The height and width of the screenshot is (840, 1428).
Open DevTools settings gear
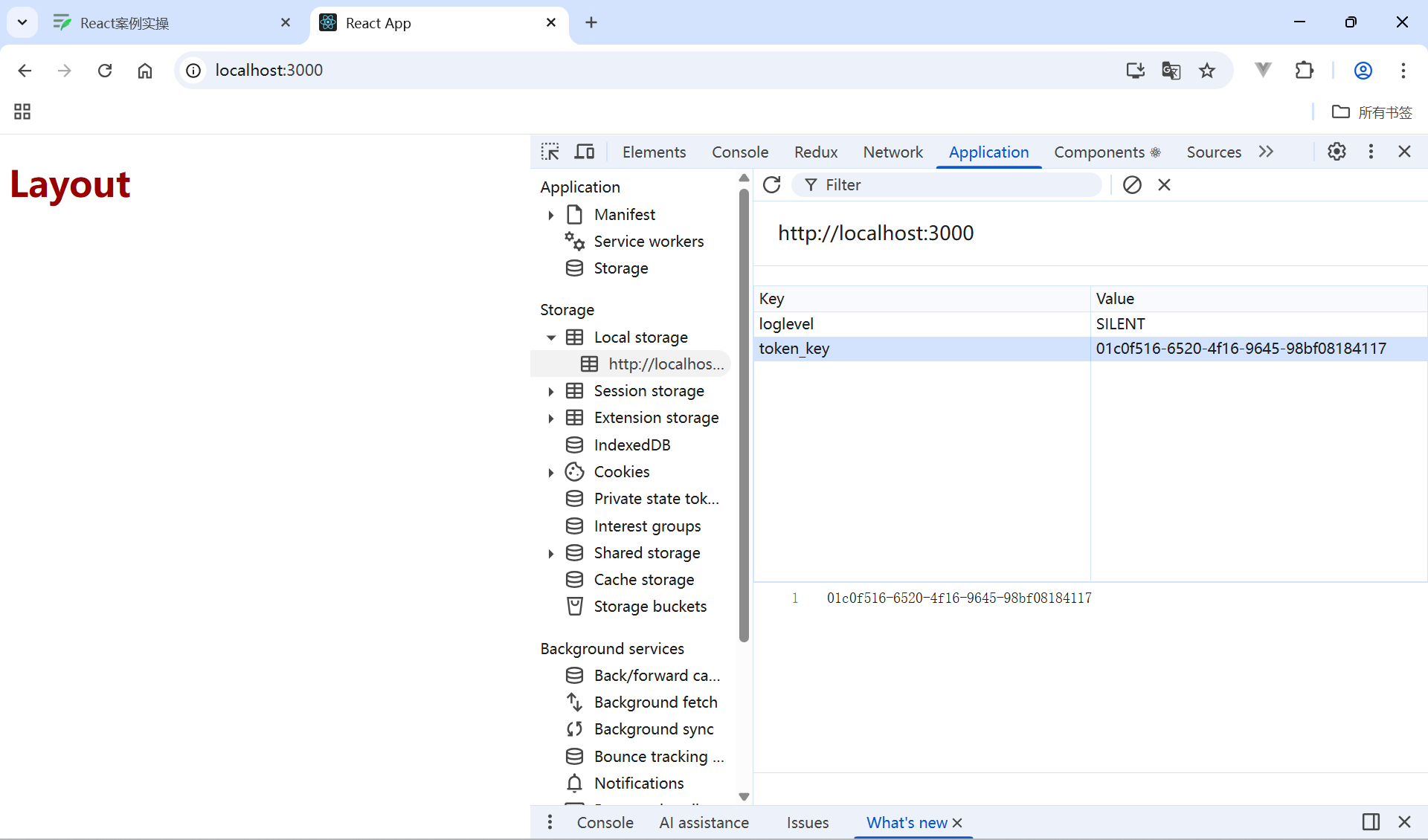pos(1337,152)
